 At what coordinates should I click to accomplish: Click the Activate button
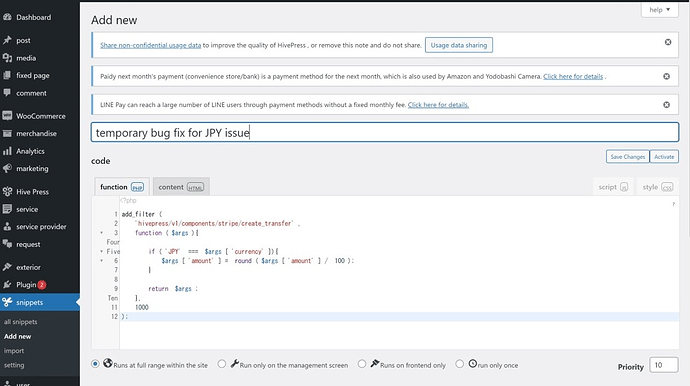[664, 157]
